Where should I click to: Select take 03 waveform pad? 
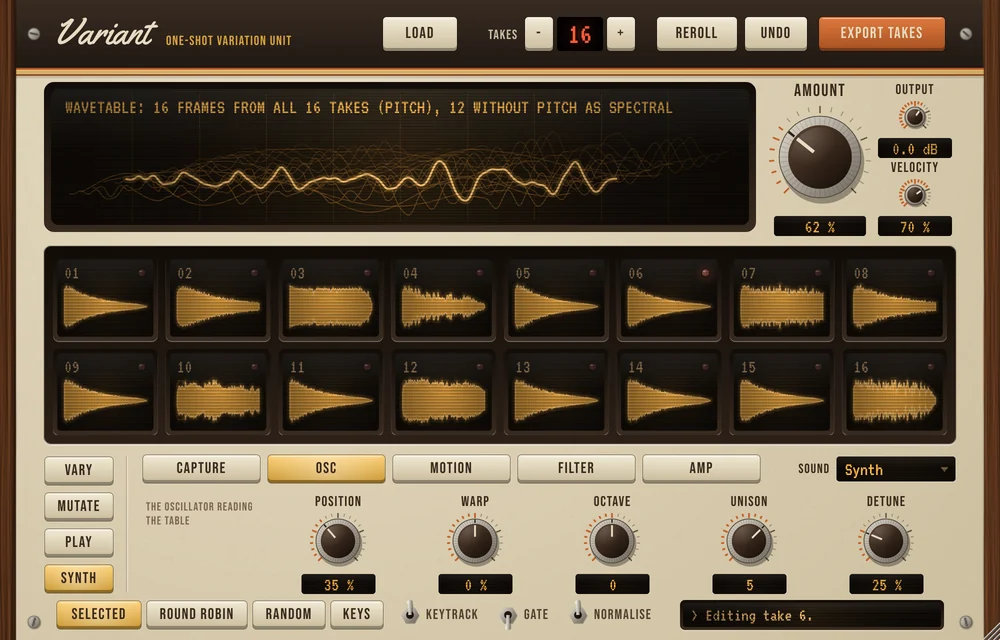tap(331, 298)
